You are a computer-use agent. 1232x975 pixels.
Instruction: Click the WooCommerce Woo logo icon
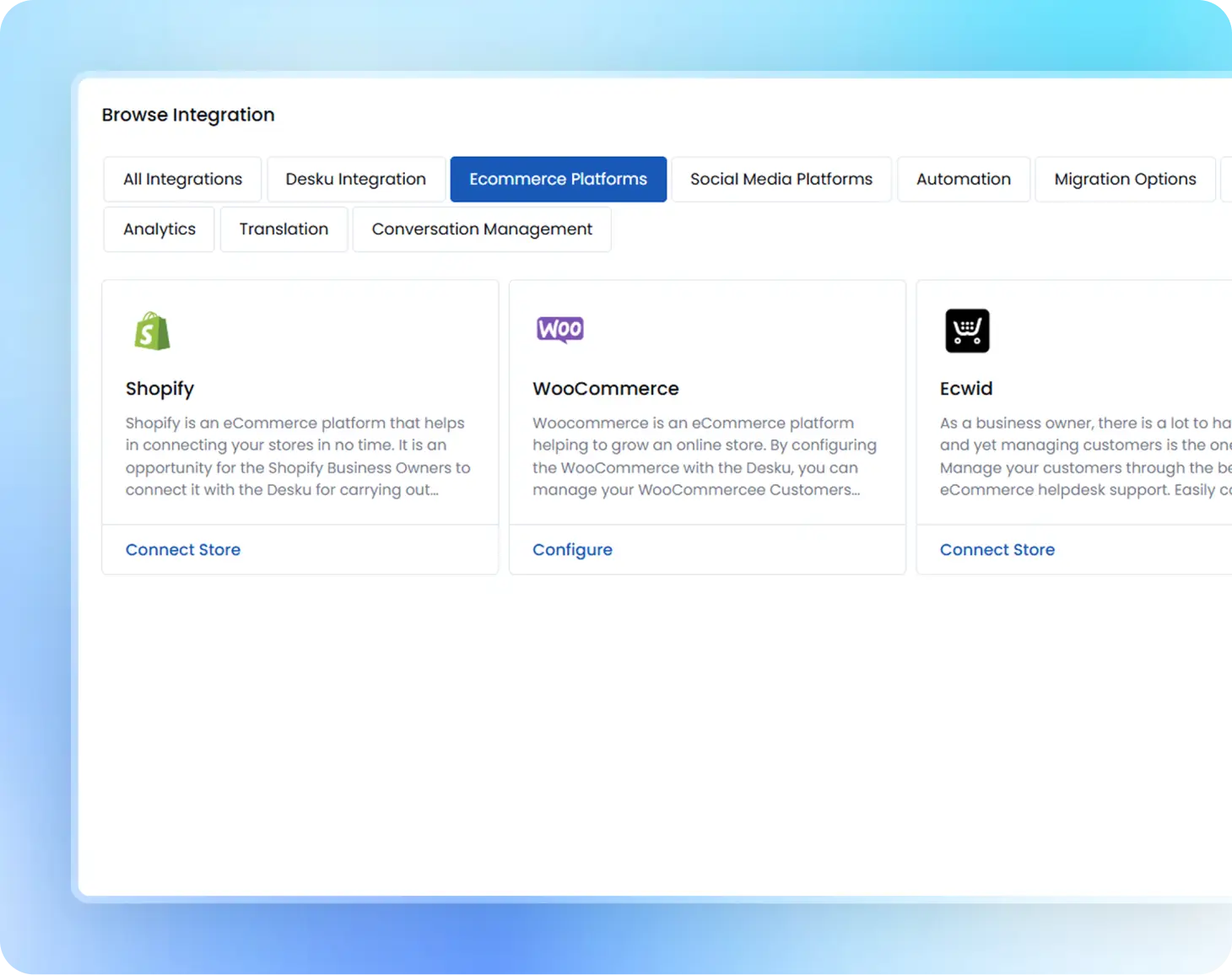[x=560, y=329]
